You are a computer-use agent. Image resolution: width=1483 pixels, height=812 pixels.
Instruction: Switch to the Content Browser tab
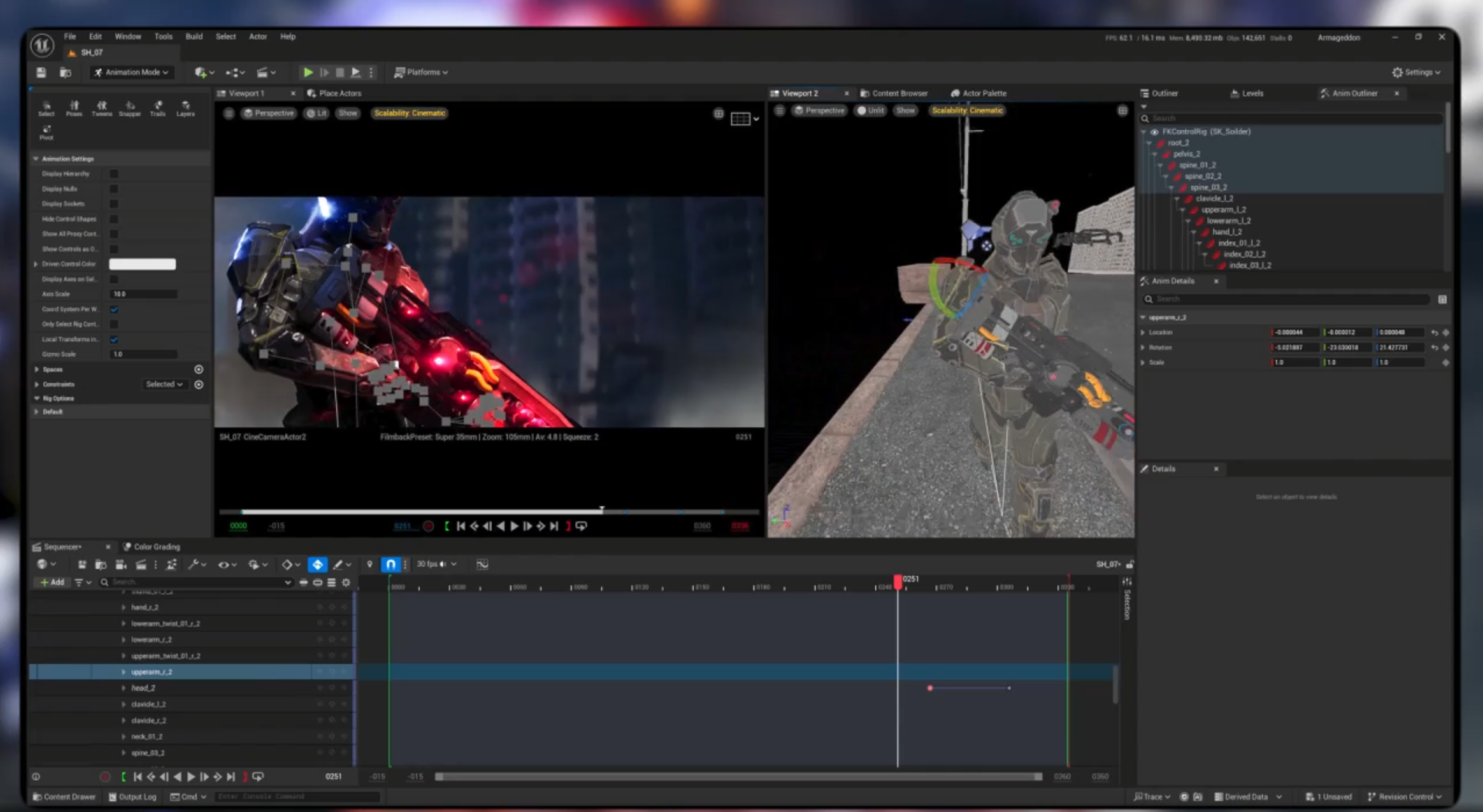click(x=894, y=93)
